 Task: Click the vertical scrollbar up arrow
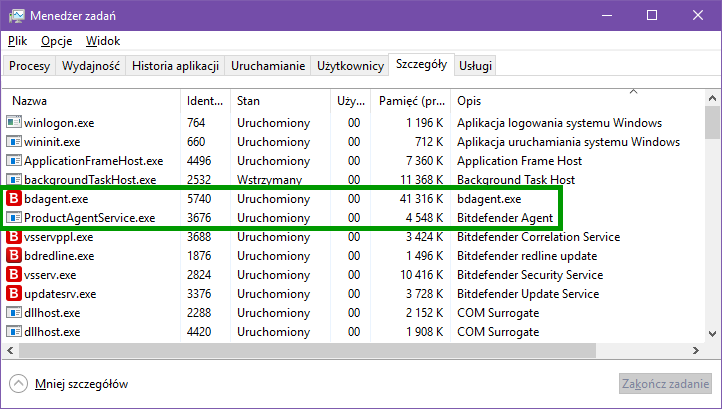712,99
